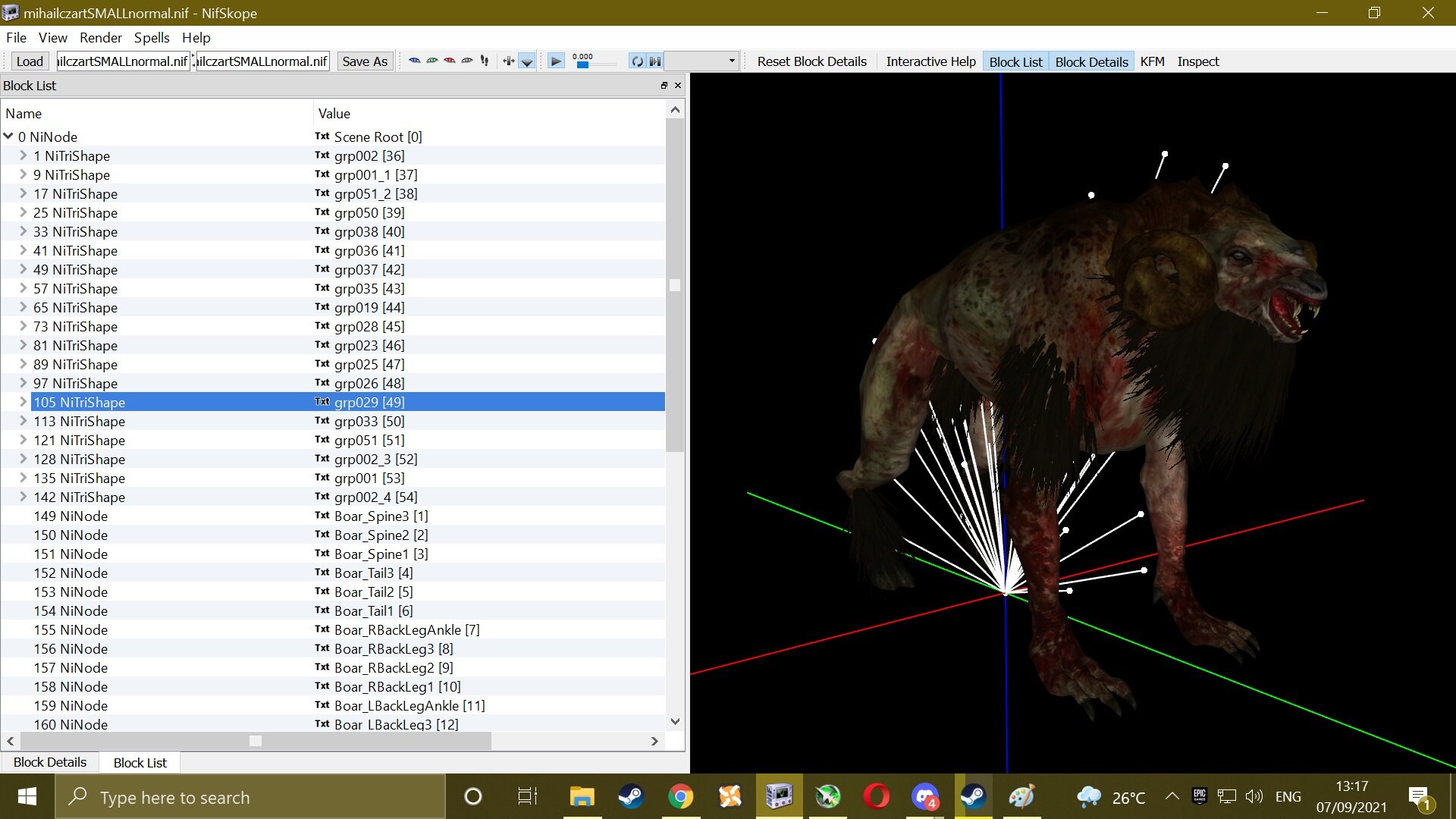
Task: Click the Flip view icon
Action: 508,61
